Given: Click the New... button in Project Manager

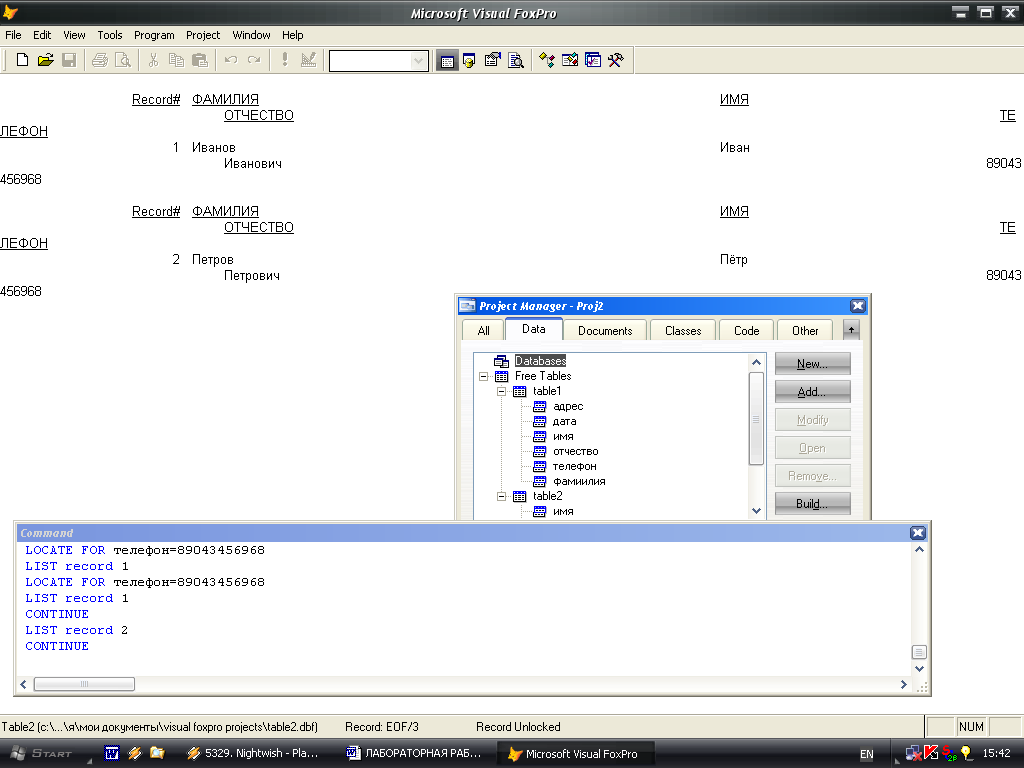Looking at the screenshot, I should pyautogui.click(x=812, y=364).
